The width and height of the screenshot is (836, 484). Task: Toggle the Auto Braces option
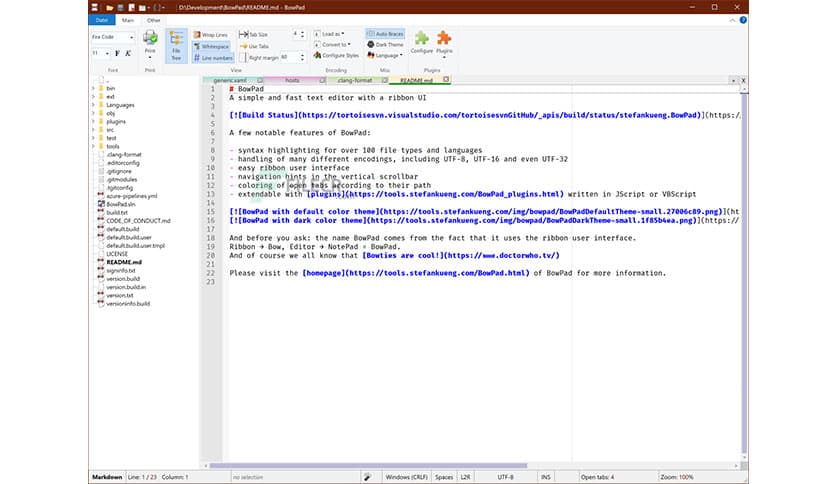click(x=384, y=33)
